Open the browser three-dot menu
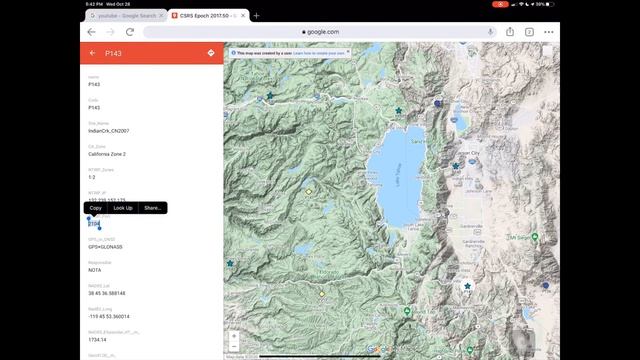This screenshot has width=640, height=360. (x=549, y=32)
